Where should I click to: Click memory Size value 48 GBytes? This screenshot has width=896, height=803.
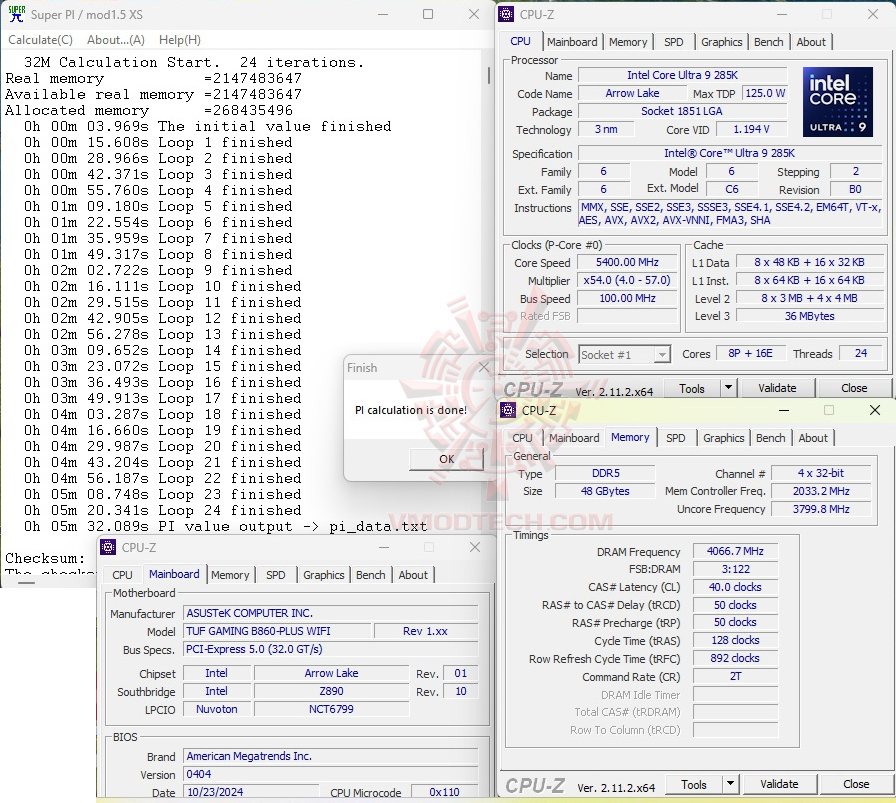(x=605, y=491)
